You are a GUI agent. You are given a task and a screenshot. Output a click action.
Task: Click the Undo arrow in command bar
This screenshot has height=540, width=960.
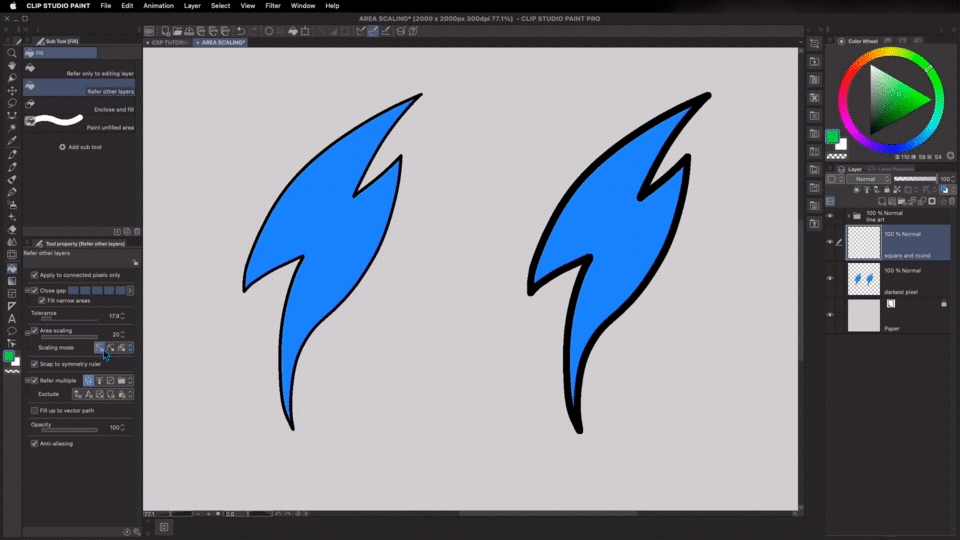coord(241,31)
